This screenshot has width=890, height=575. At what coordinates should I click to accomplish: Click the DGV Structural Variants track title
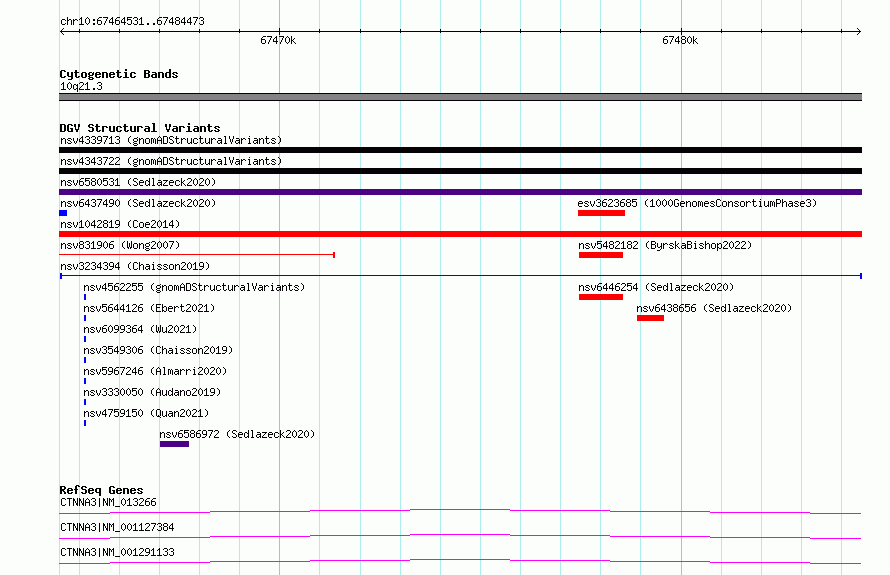[x=140, y=128]
